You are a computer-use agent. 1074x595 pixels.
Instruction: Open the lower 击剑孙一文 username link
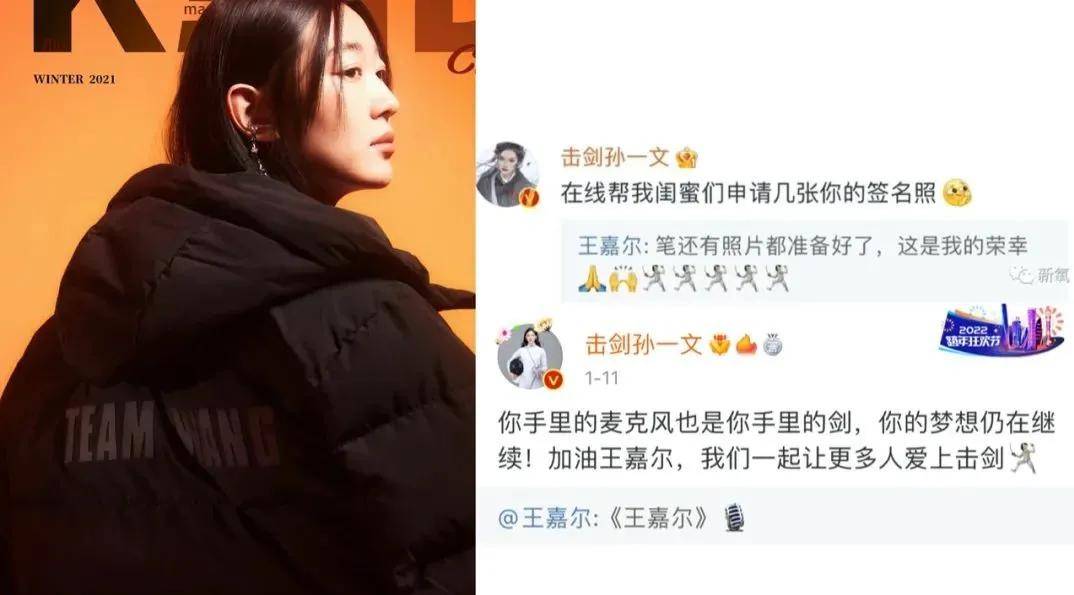click(644, 344)
